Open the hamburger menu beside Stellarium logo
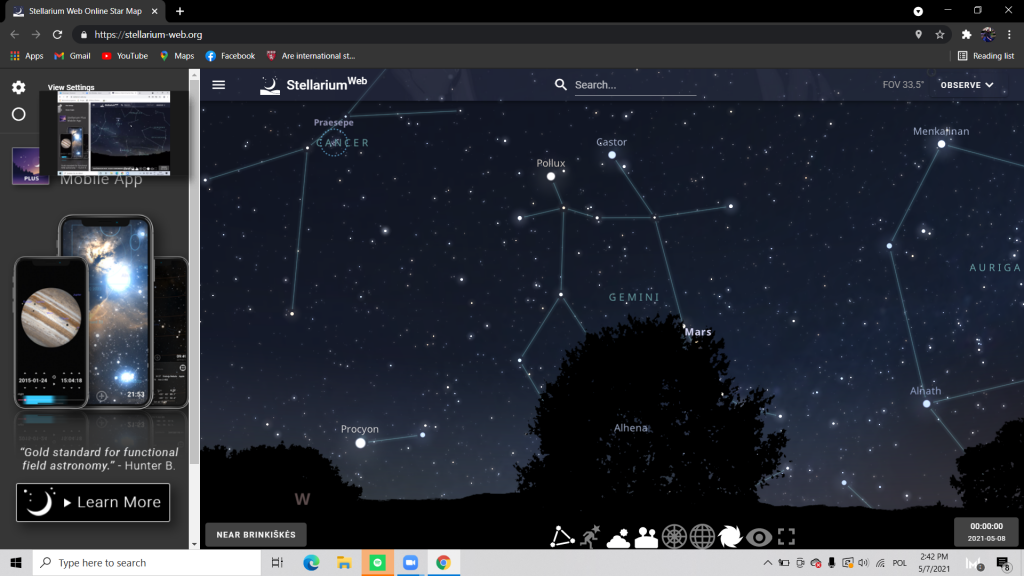This screenshot has width=1024, height=576. 219,85
